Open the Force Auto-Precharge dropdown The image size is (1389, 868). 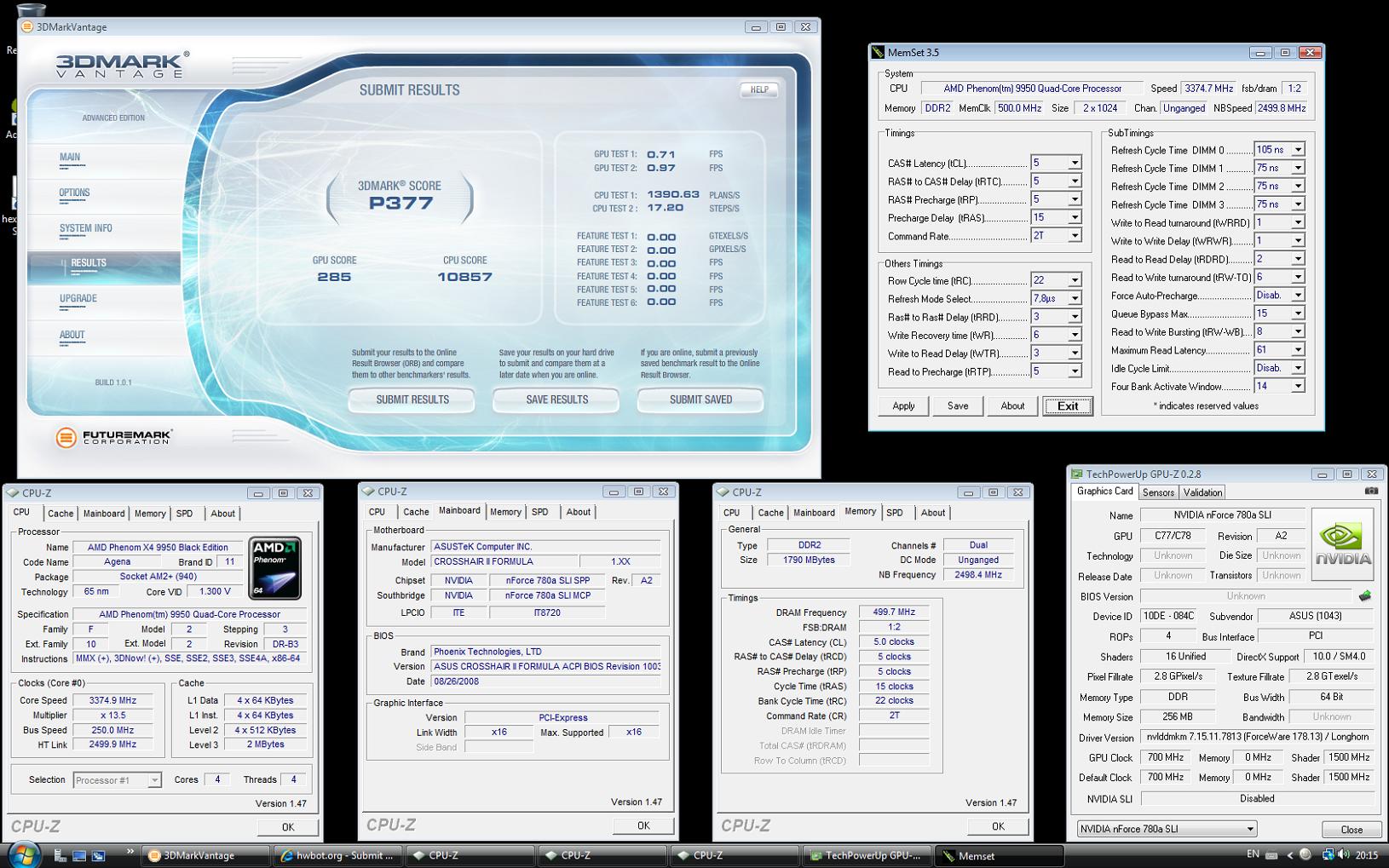point(1298,296)
